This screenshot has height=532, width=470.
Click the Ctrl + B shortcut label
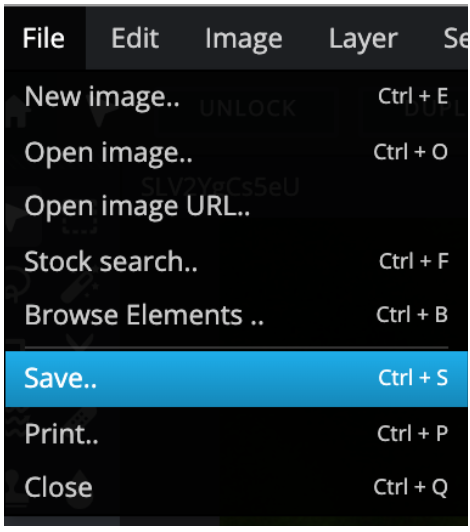click(x=412, y=315)
